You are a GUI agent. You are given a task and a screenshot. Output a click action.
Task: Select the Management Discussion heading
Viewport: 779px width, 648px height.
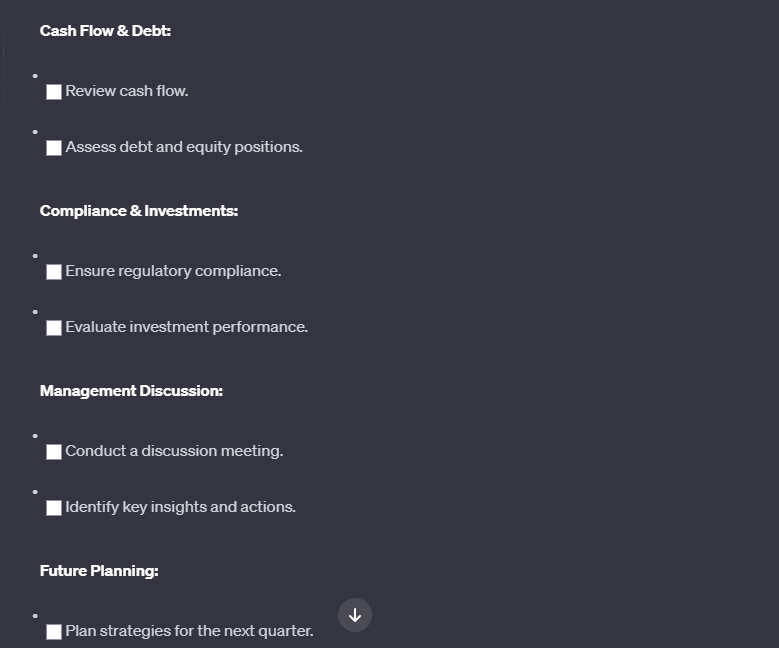click(131, 391)
